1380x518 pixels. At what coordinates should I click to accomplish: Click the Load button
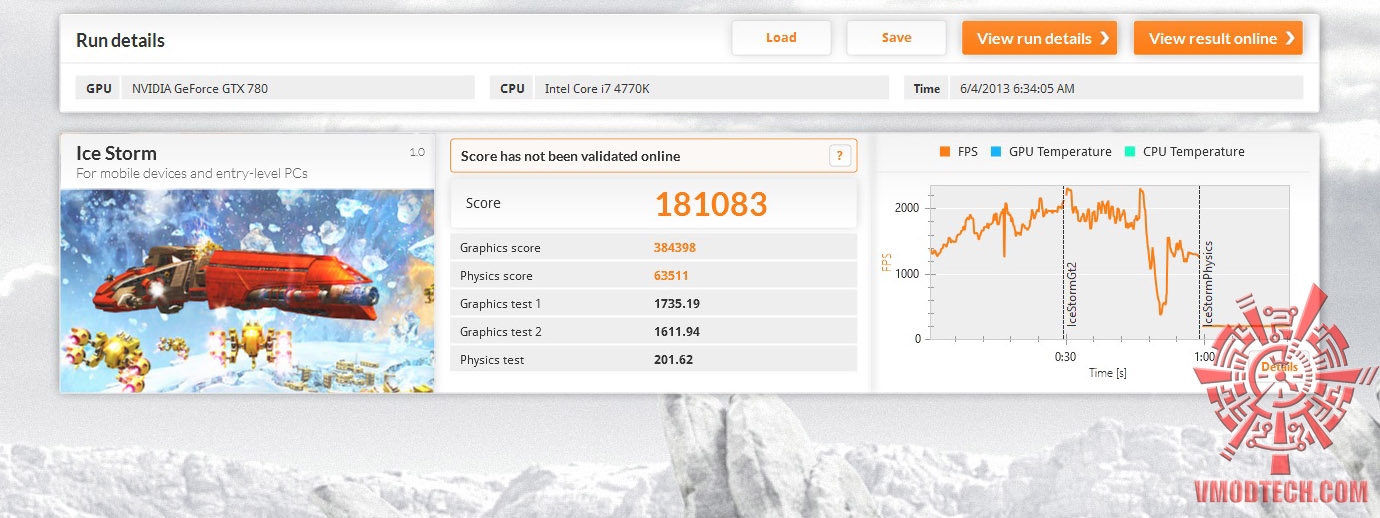pyautogui.click(x=781, y=38)
